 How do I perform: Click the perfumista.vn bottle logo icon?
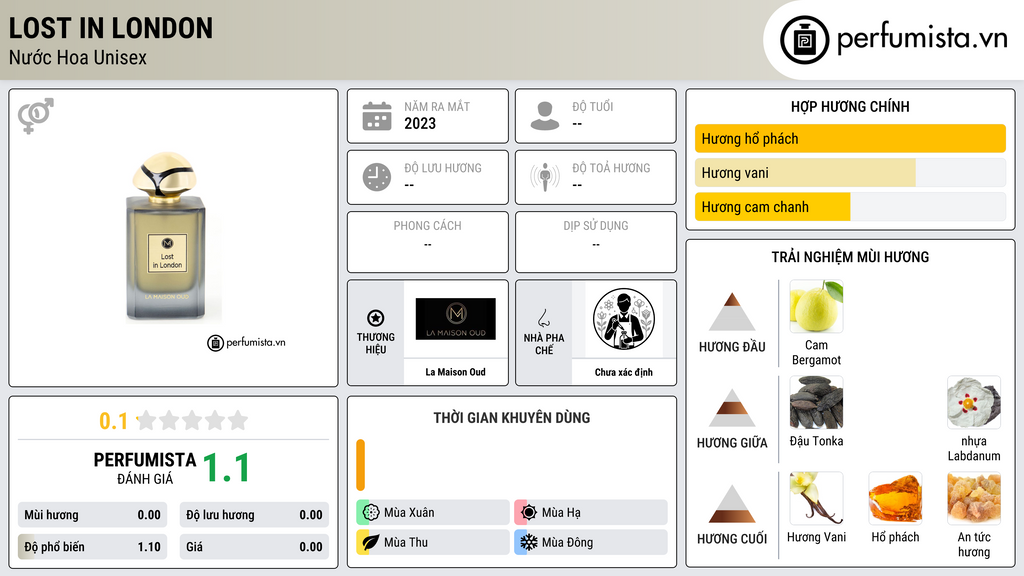804,40
